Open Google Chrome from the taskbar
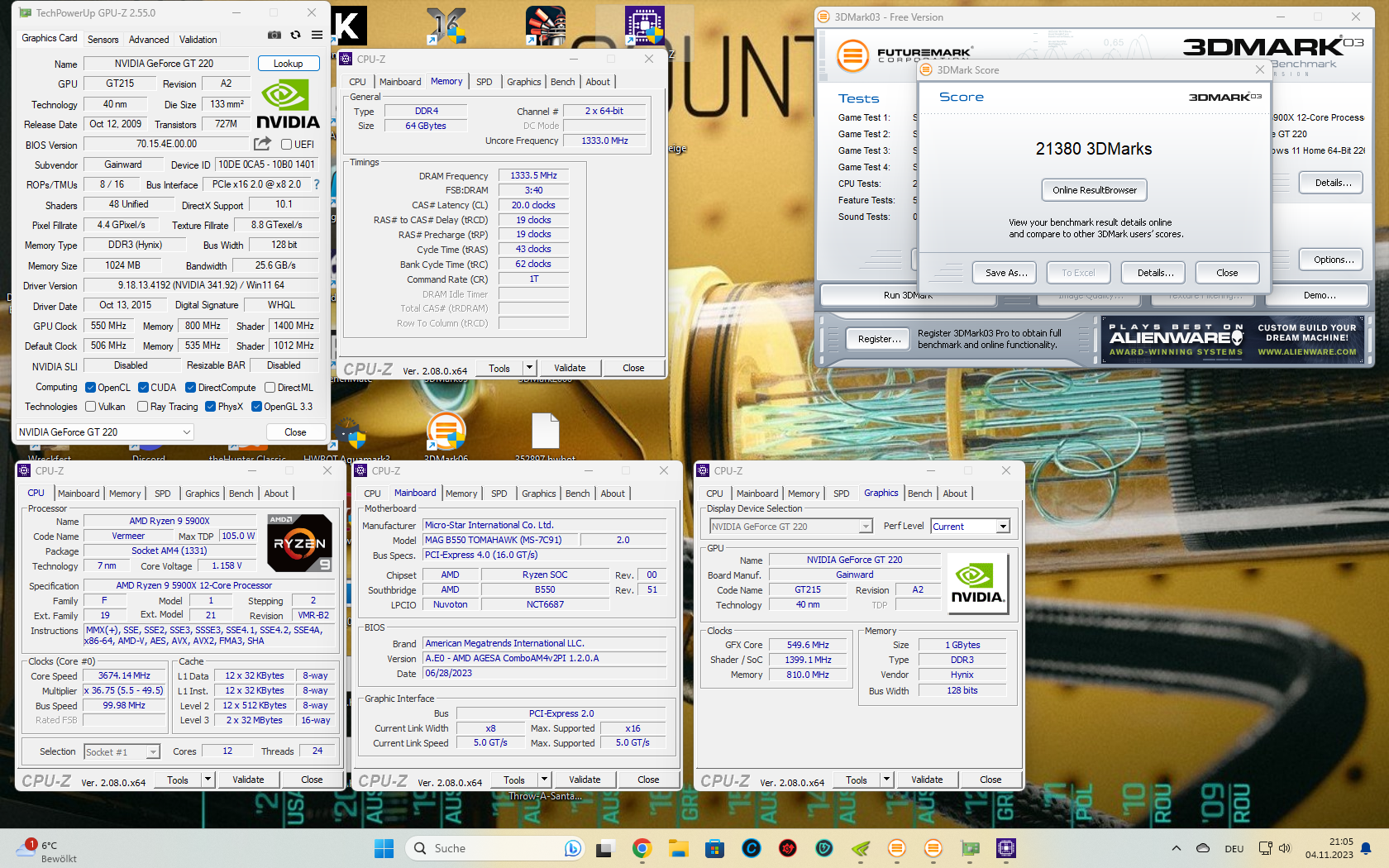 [x=642, y=848]
